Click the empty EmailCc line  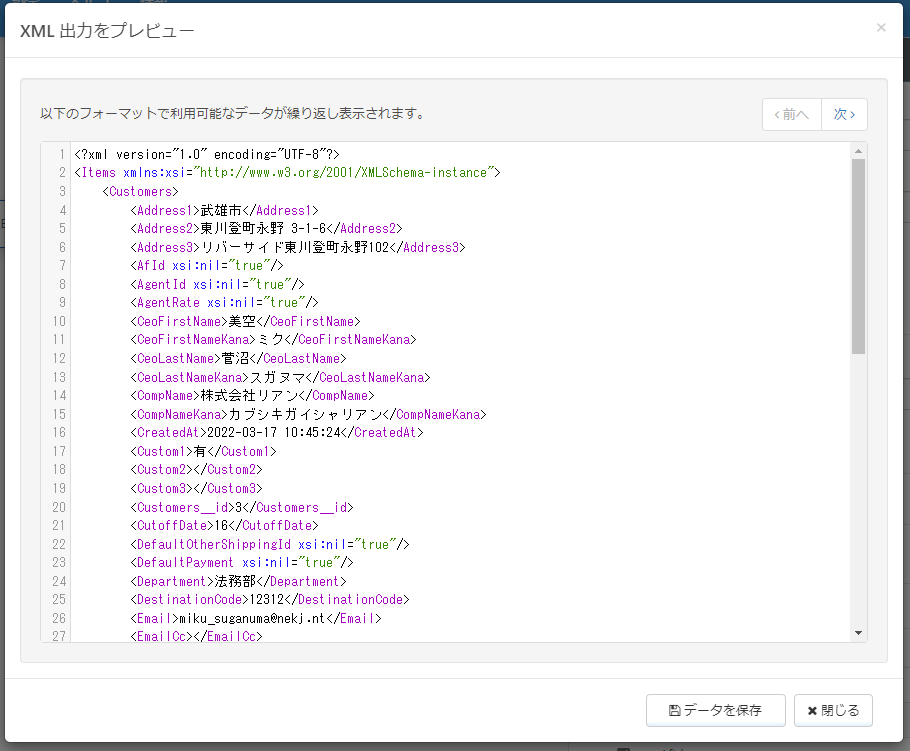point(197,636)
